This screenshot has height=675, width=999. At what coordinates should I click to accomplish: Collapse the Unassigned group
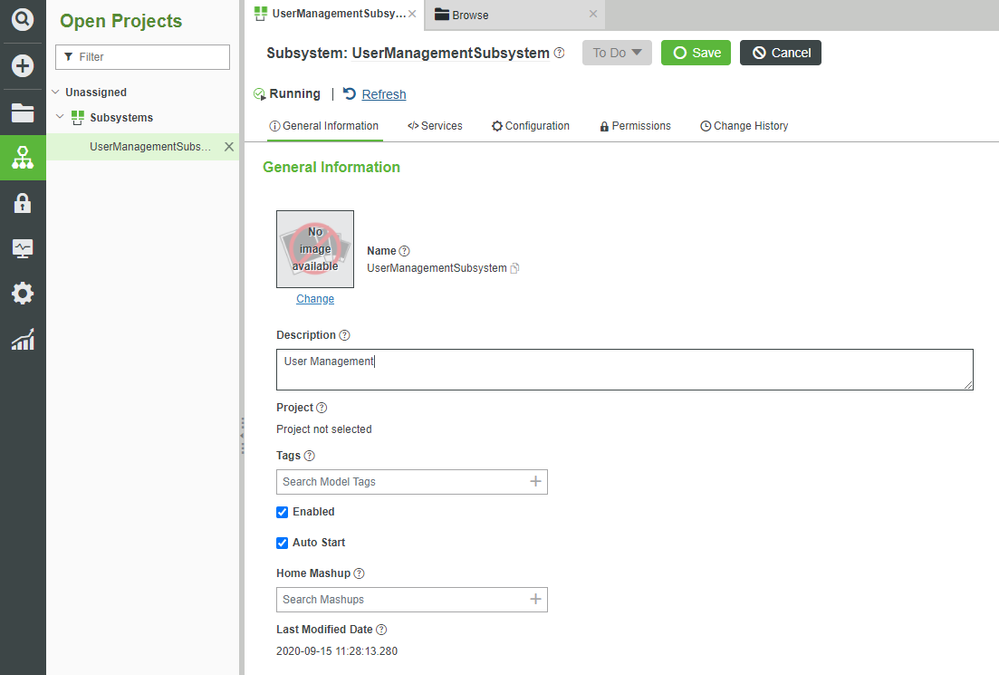point(57,91)
